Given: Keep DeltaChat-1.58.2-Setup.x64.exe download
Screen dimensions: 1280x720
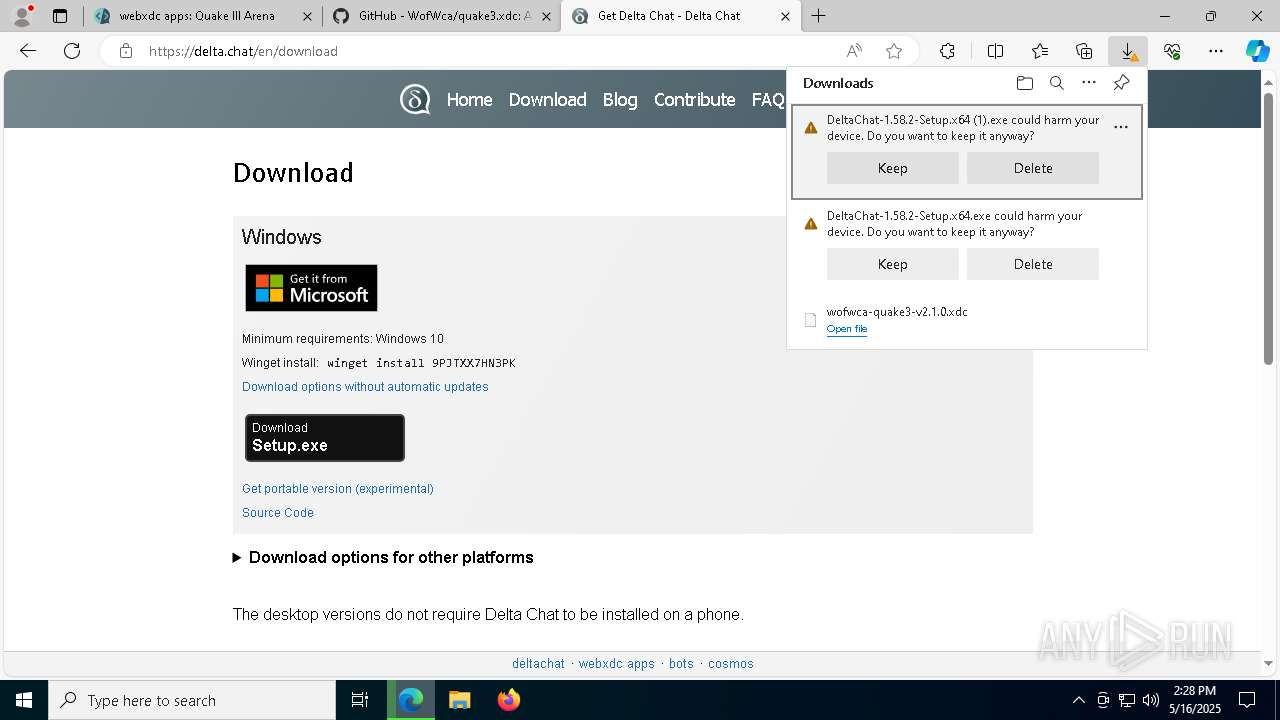Looking at the screenshot, I should click(892, 264).
